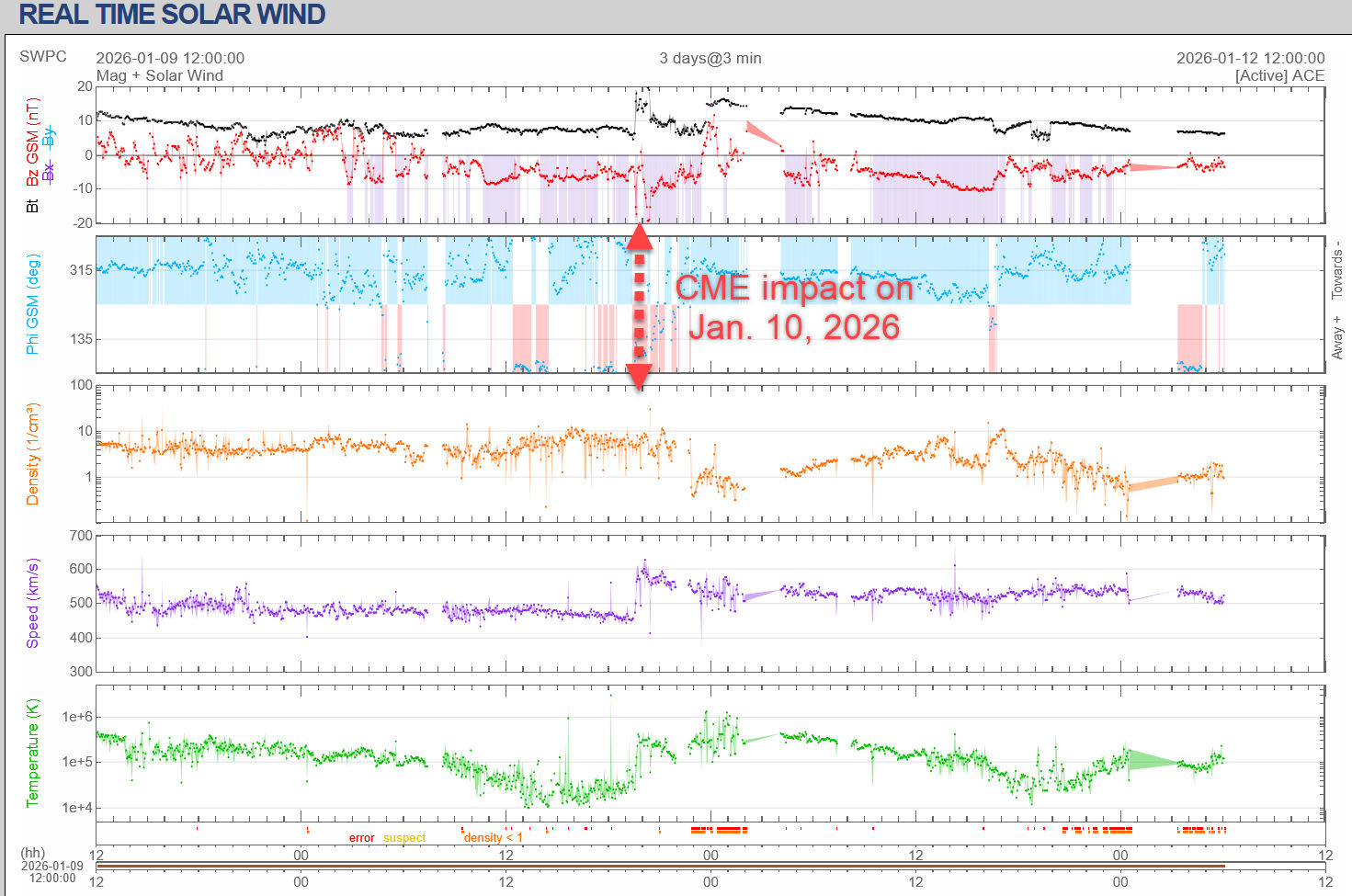Image resolution: width=1352 pixels, height=896 pixels.
Task: Toggle the Bz GSM (nT) series label
Action: pos(32,140)
